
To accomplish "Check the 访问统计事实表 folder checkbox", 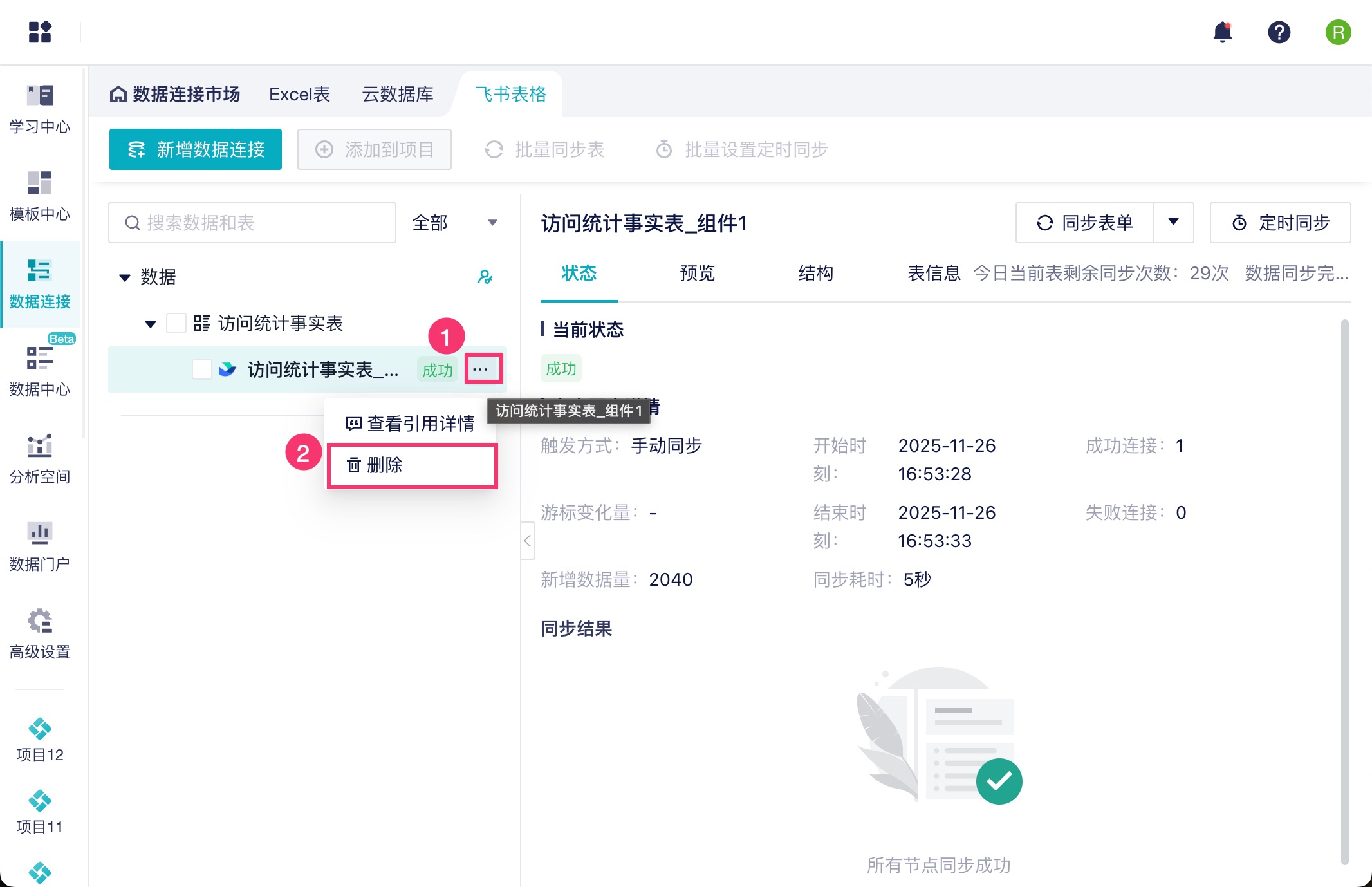I will coord(176,323).
